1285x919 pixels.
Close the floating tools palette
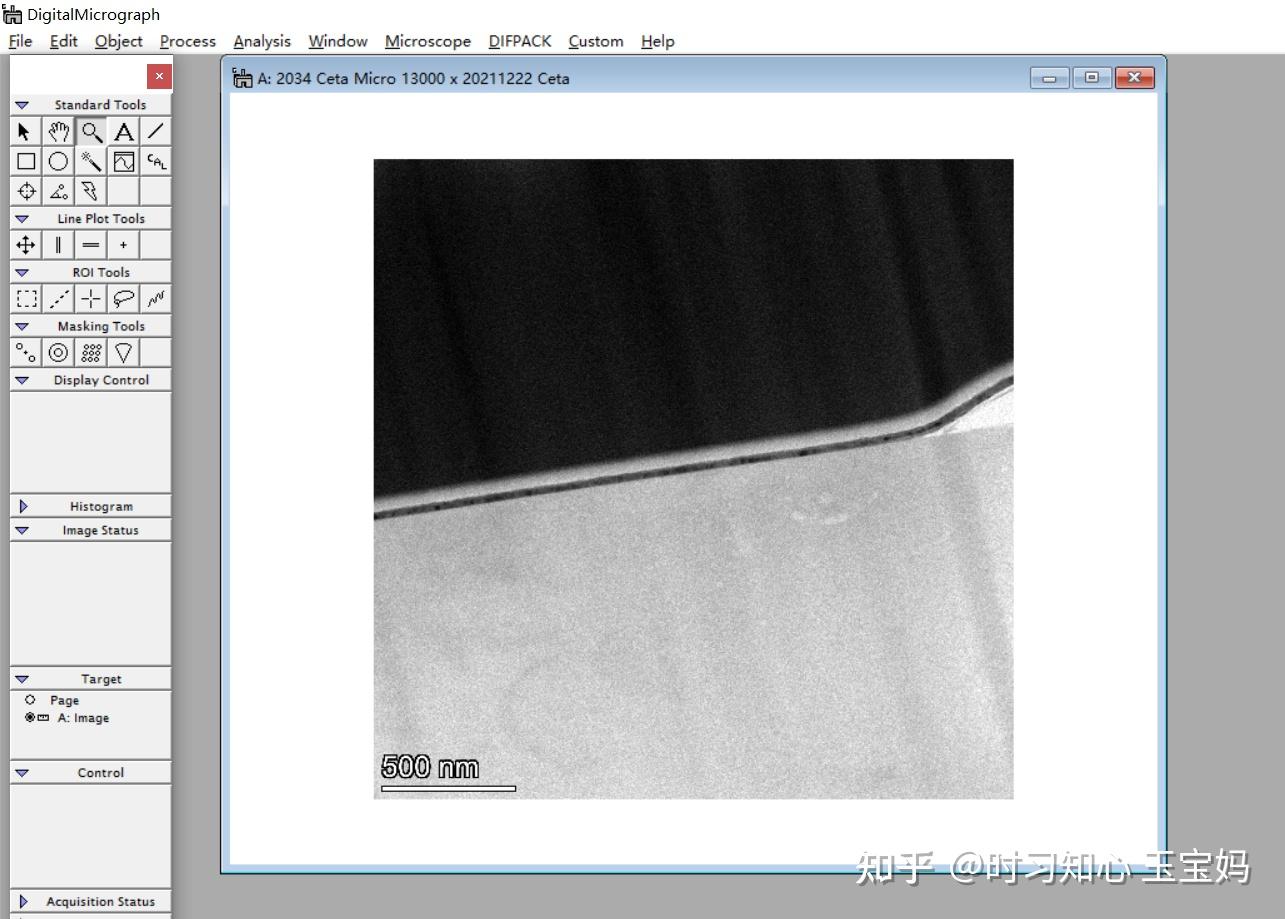(159, 76)
